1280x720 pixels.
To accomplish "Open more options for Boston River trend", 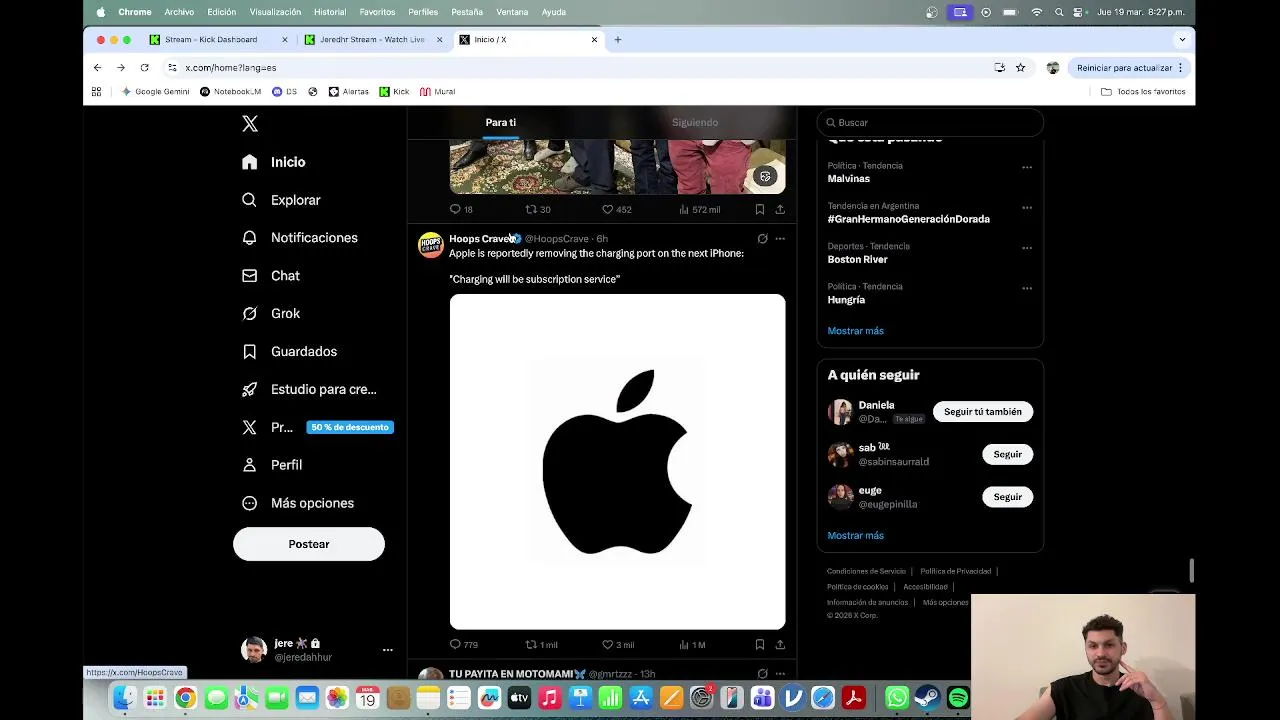I will (1027, 248).
